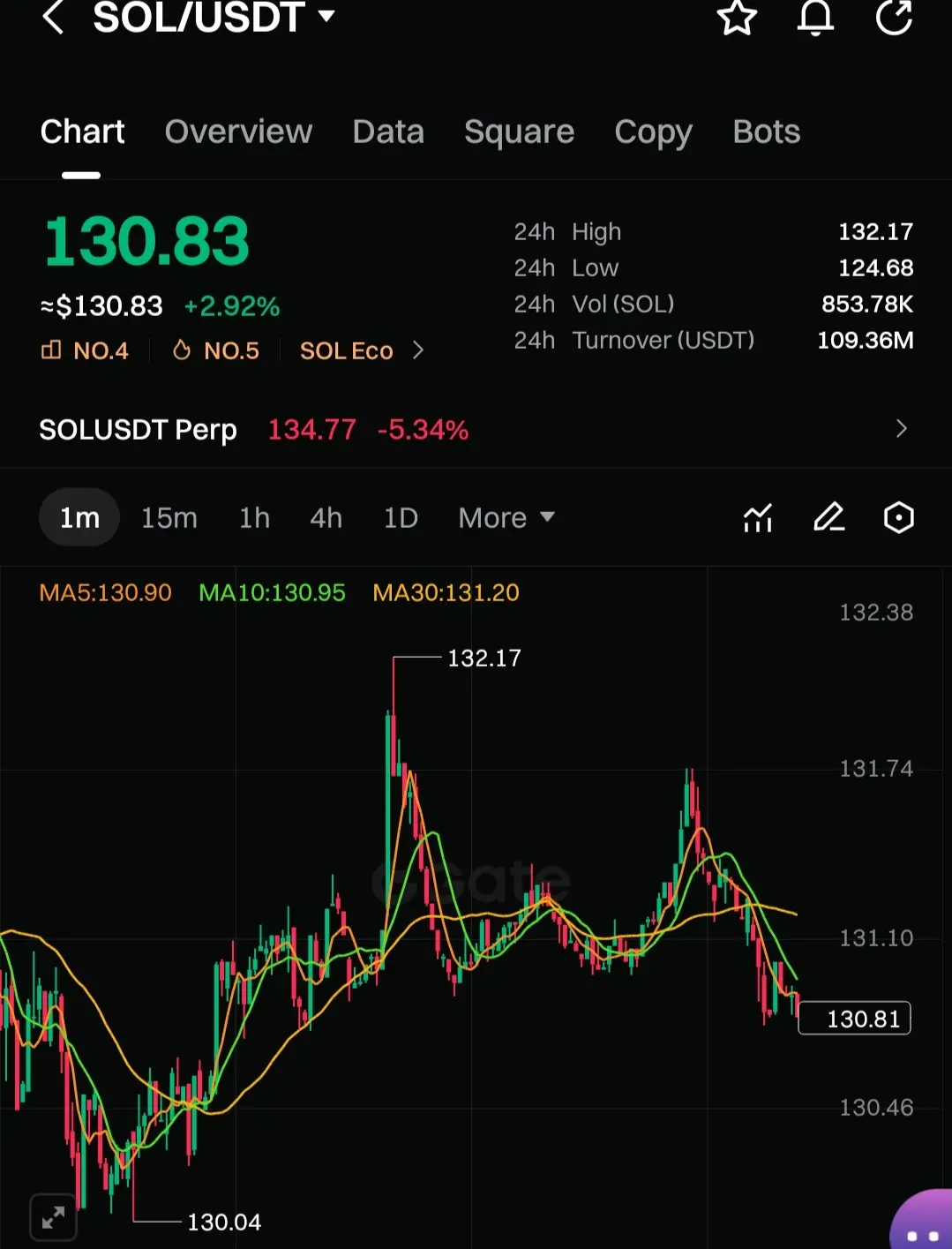The width and height of the screenshot is (952, 1249).
Task: Switch to the Square tab
Action: click(x=519, y=132)
